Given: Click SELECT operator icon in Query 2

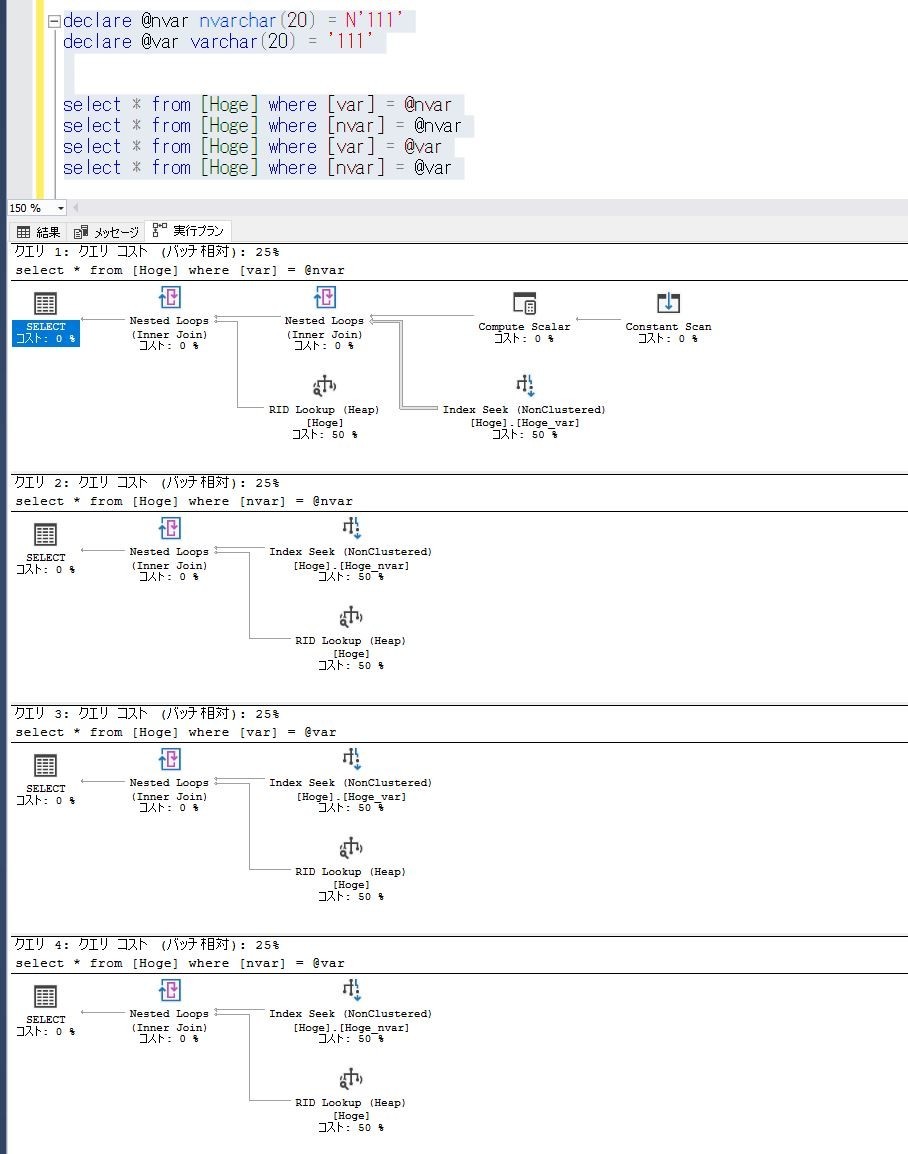Looking at the screenshot, I should pos(46,534).
